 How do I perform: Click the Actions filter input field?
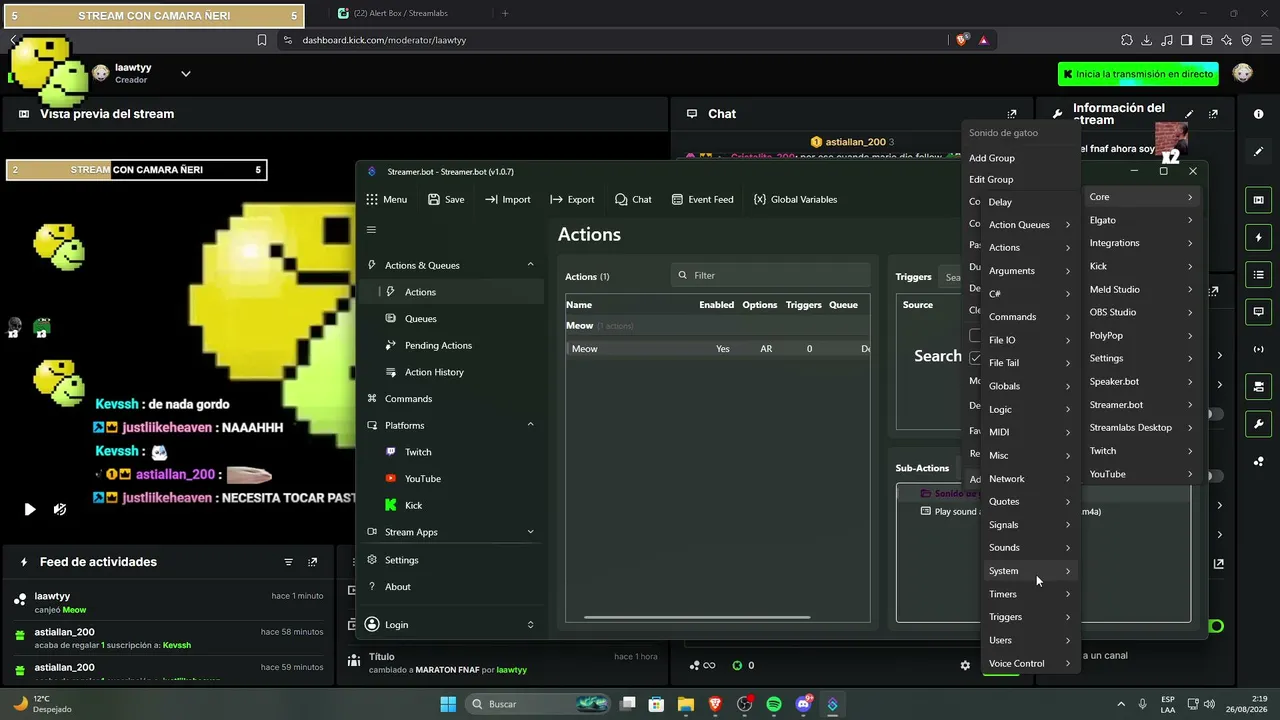point(770,275)
